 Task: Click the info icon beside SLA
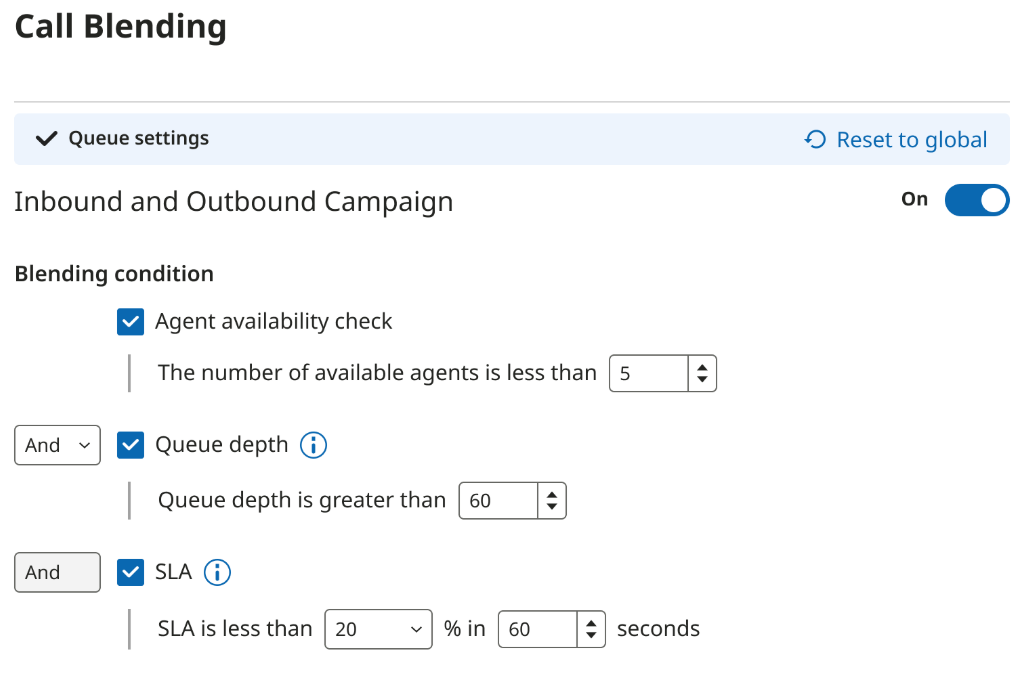tap(217, 571)
